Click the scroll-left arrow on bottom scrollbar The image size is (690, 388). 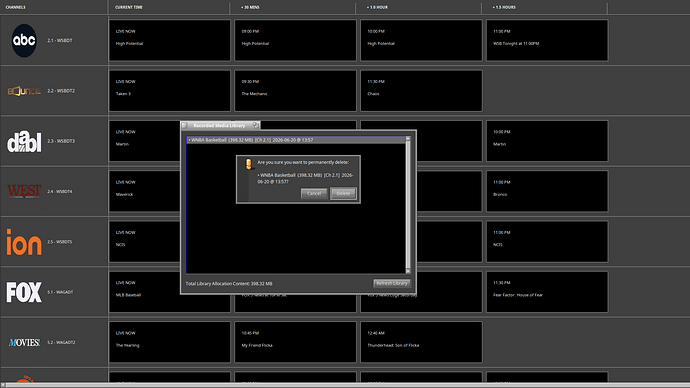coord(3,385)
